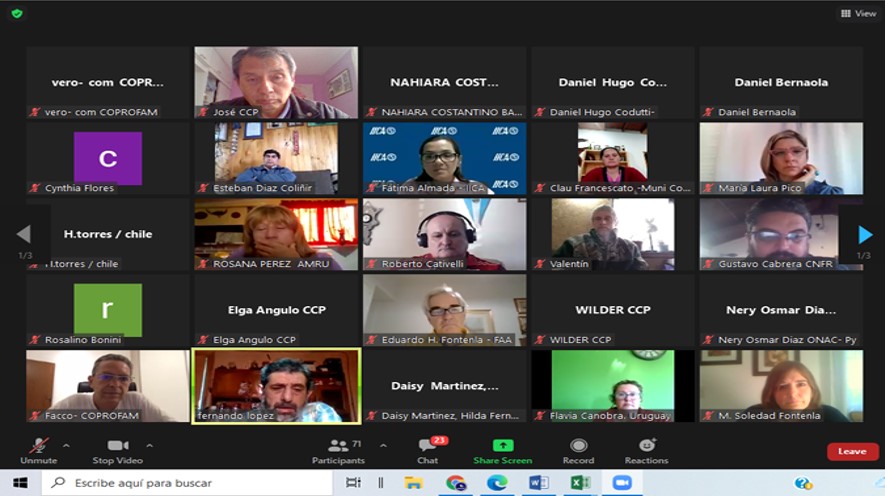This screenshot has width=885, height=496.
Task: Open the Windows Start menu
Action: point(19,483)
